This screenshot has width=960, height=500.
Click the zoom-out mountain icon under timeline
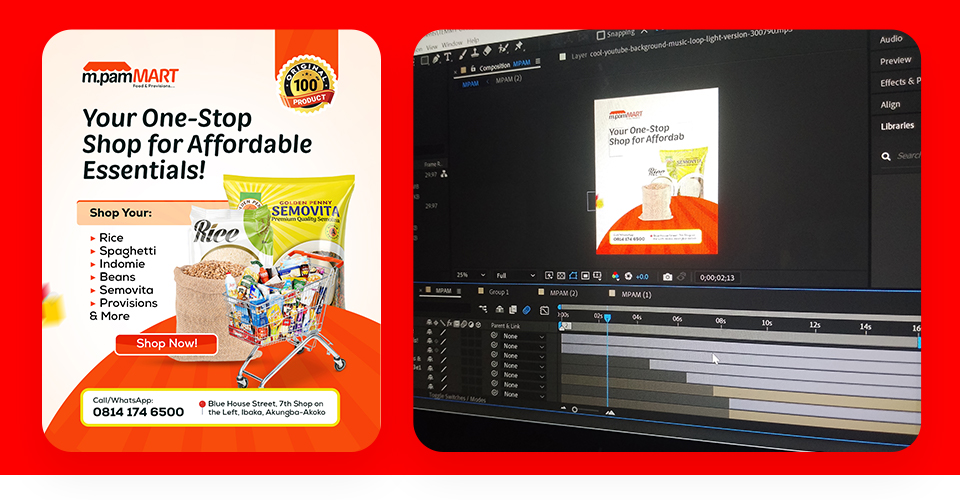[563, 408]
